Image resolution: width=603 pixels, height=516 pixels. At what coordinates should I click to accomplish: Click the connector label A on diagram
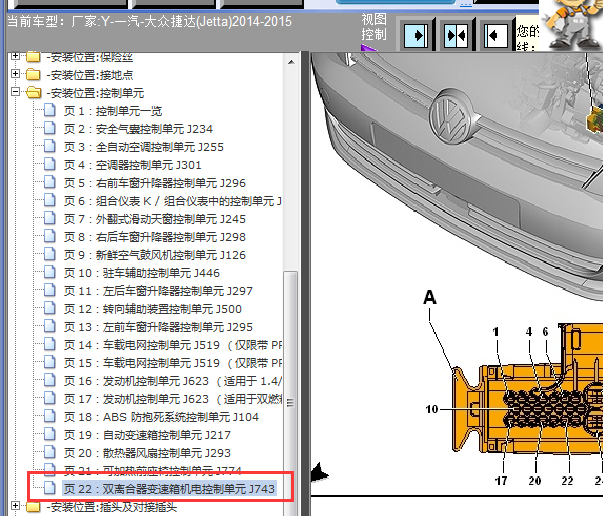[430, 298]
